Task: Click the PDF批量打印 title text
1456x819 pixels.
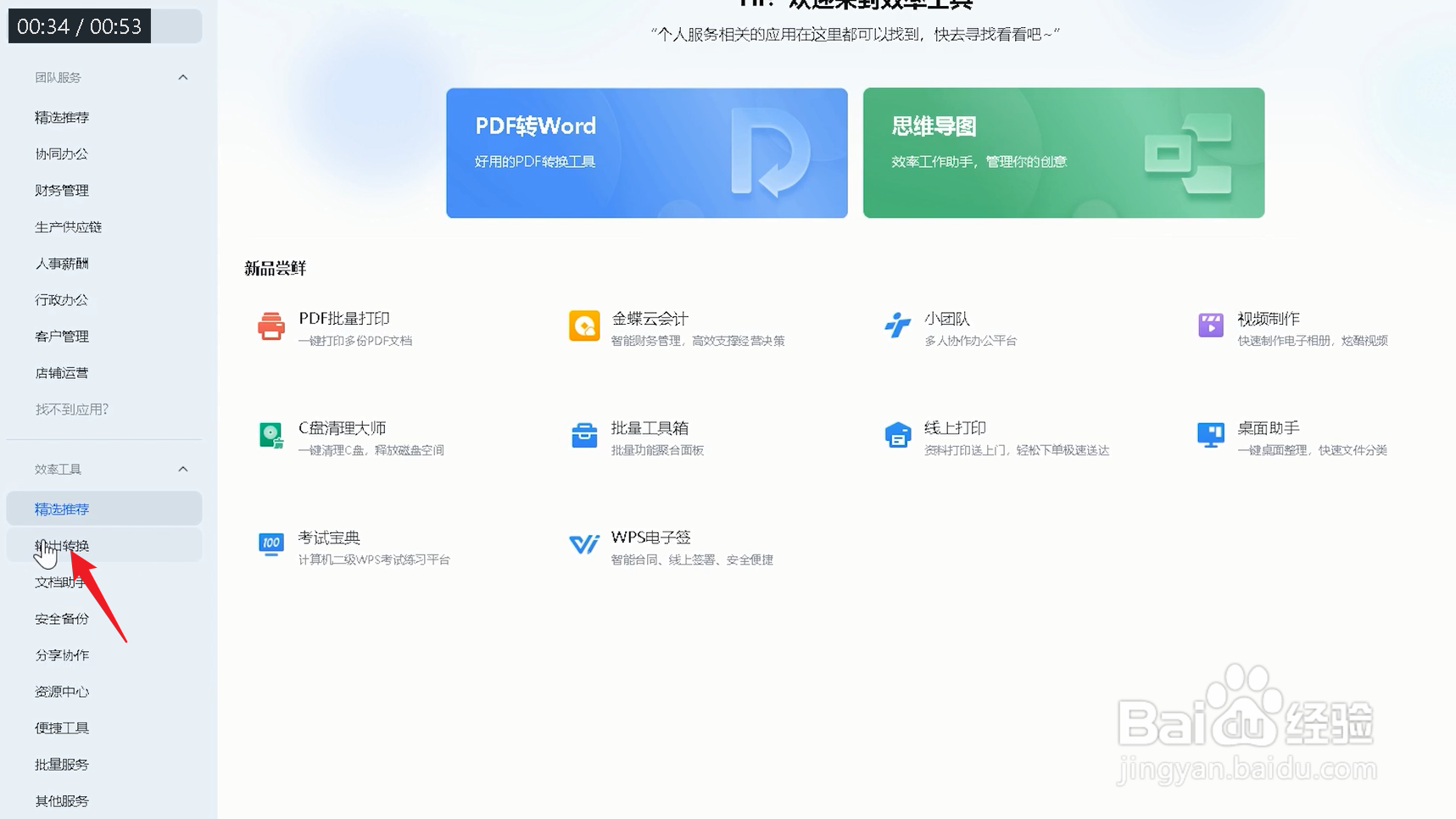Action: 343,318
